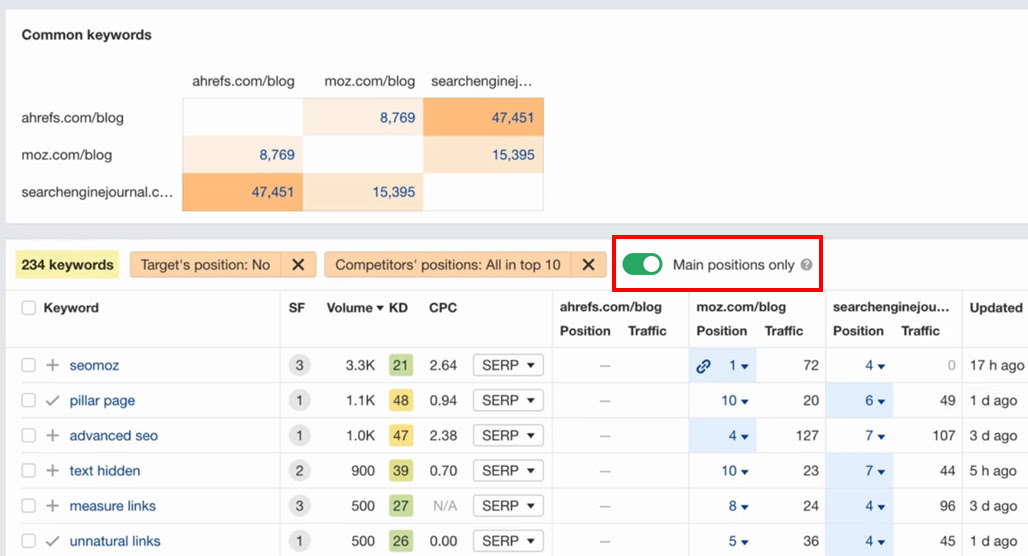Click KD badge 39 for text hidden
This screenshot has width=1028, height=556.
click(401, 471)
